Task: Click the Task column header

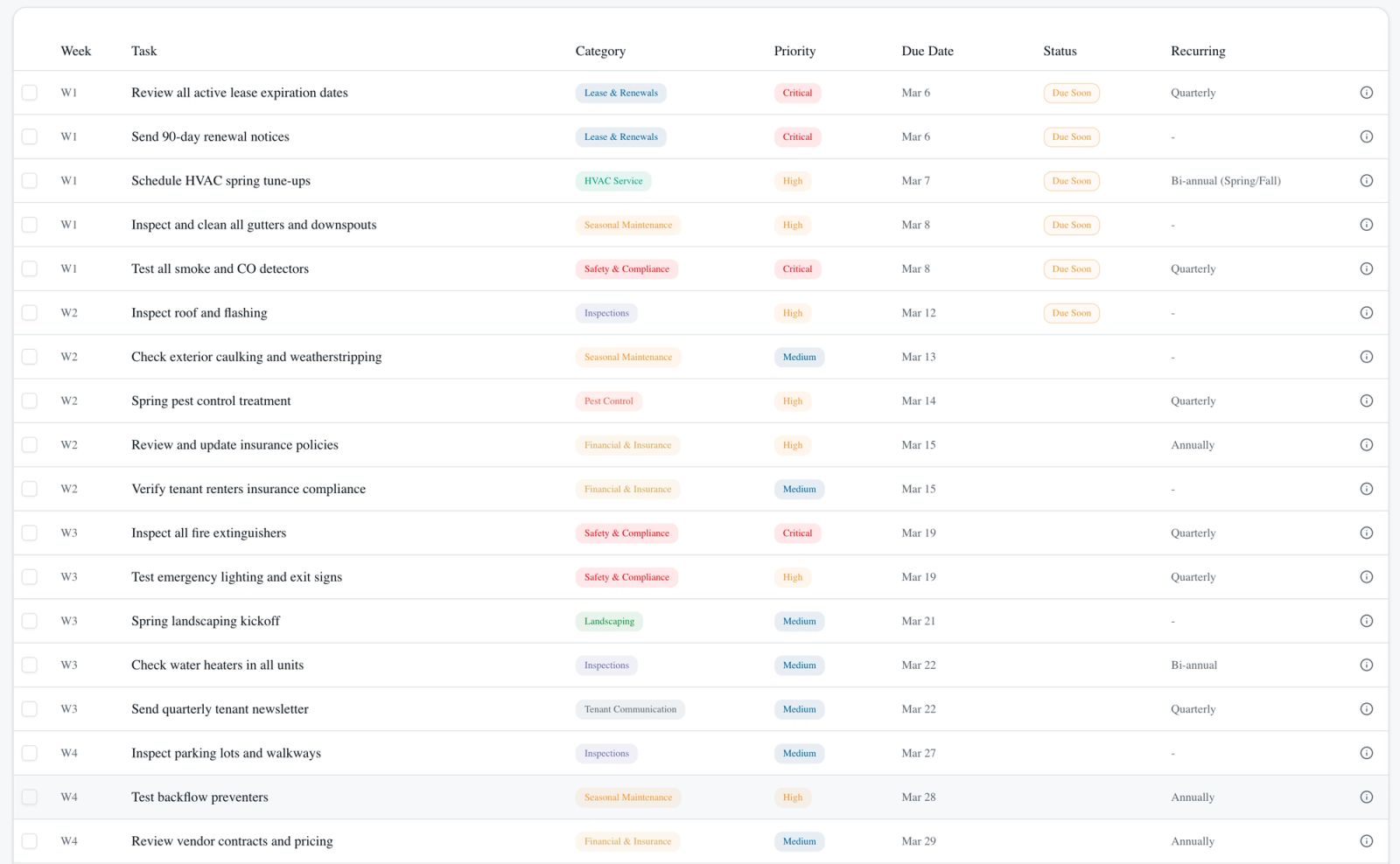Action: [144, 51]
